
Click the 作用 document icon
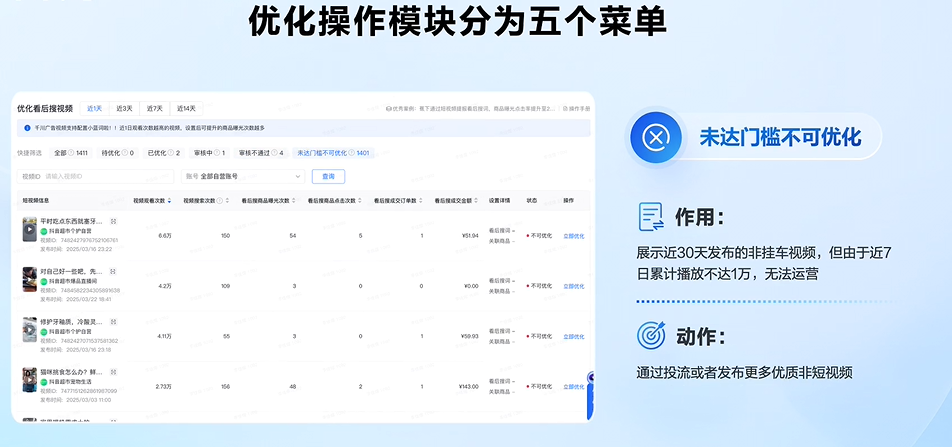[x=651, y=217]
